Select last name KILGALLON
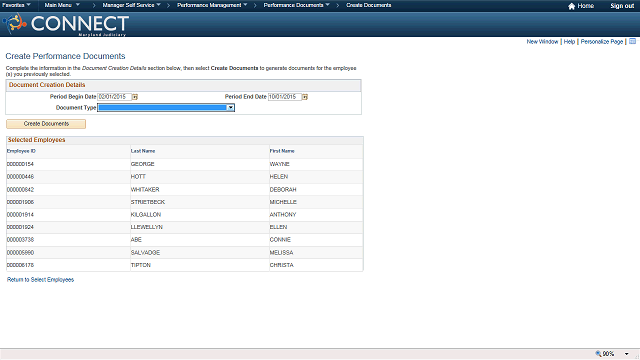Image resolution: width=640 pixels, height=360 pixels. (146, 215)
